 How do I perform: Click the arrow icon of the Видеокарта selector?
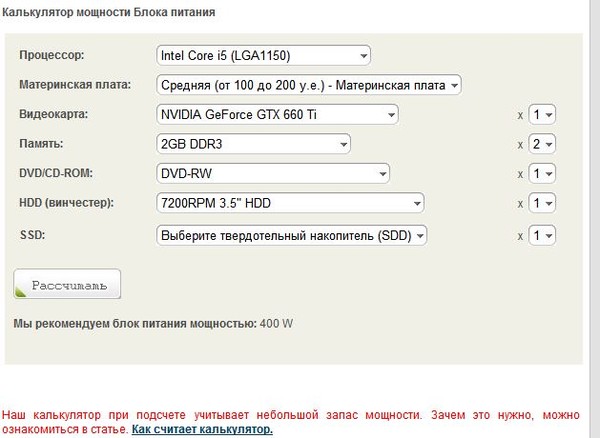pos(391,115)
